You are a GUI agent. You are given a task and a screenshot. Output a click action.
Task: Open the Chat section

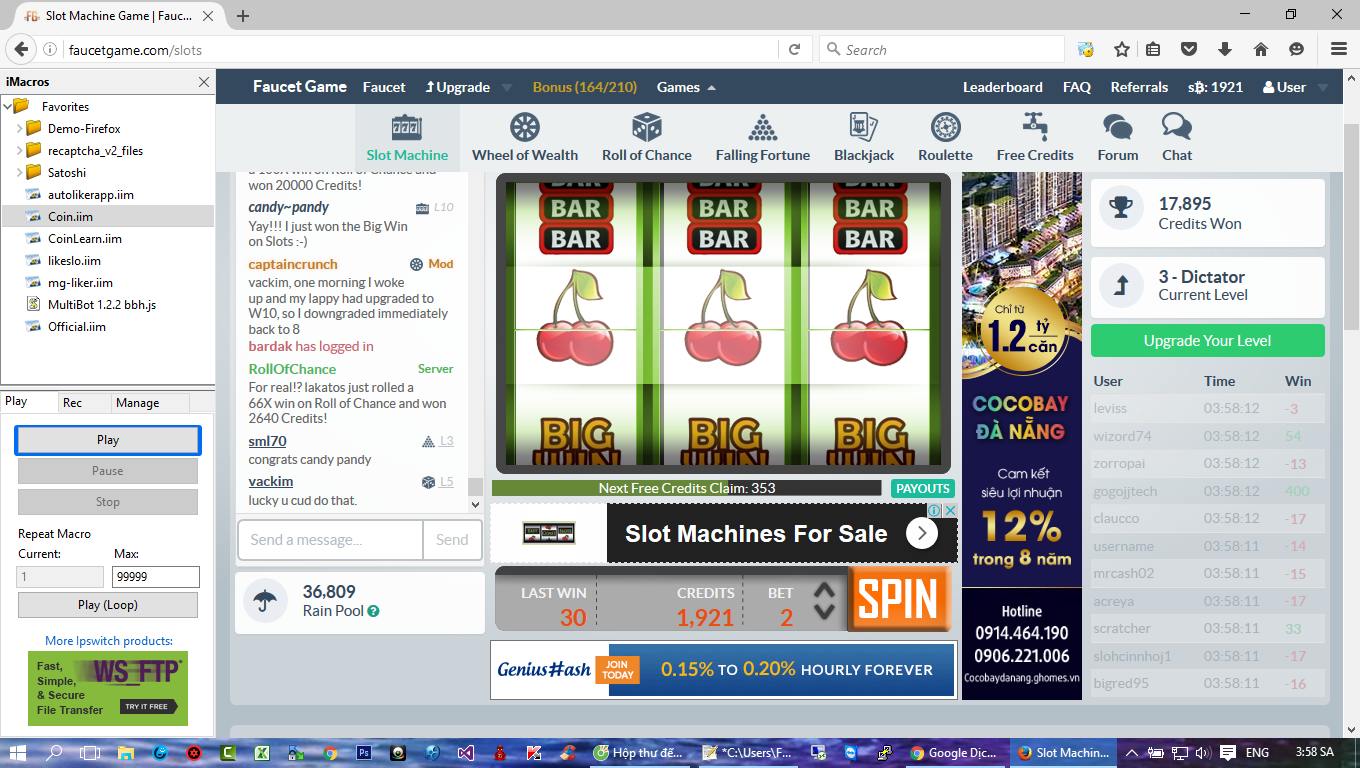pyautogui.click(x=1177, y=138)
